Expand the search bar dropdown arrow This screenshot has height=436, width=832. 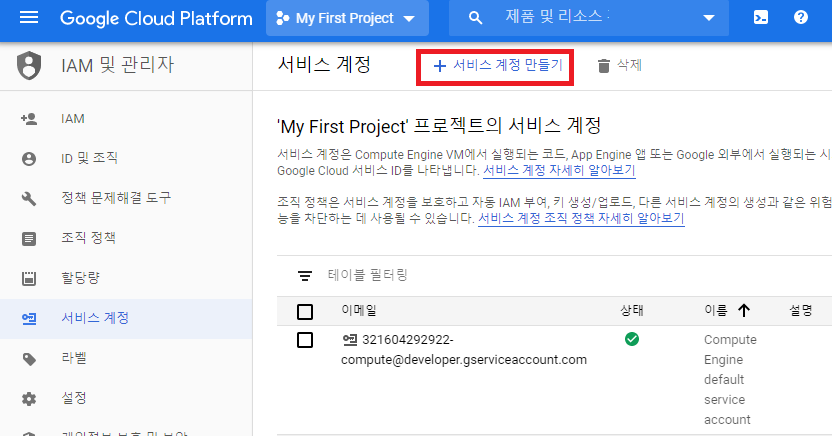708,19
